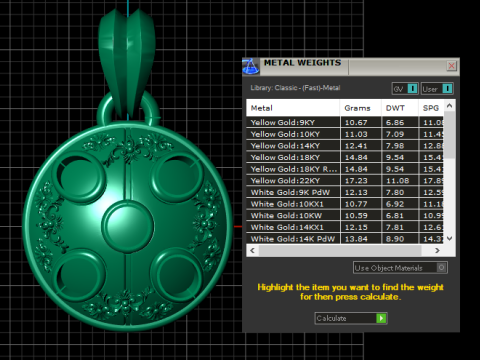Click the SPG column header

(x=431, y=108)
